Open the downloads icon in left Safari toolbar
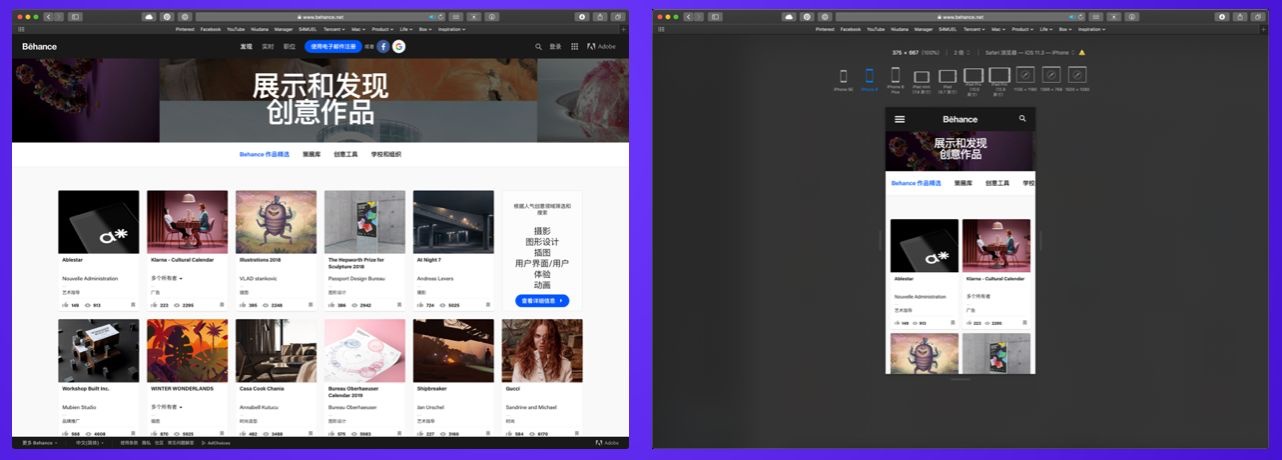Viewport: 1282px width, 460px height. click(582, 17)
